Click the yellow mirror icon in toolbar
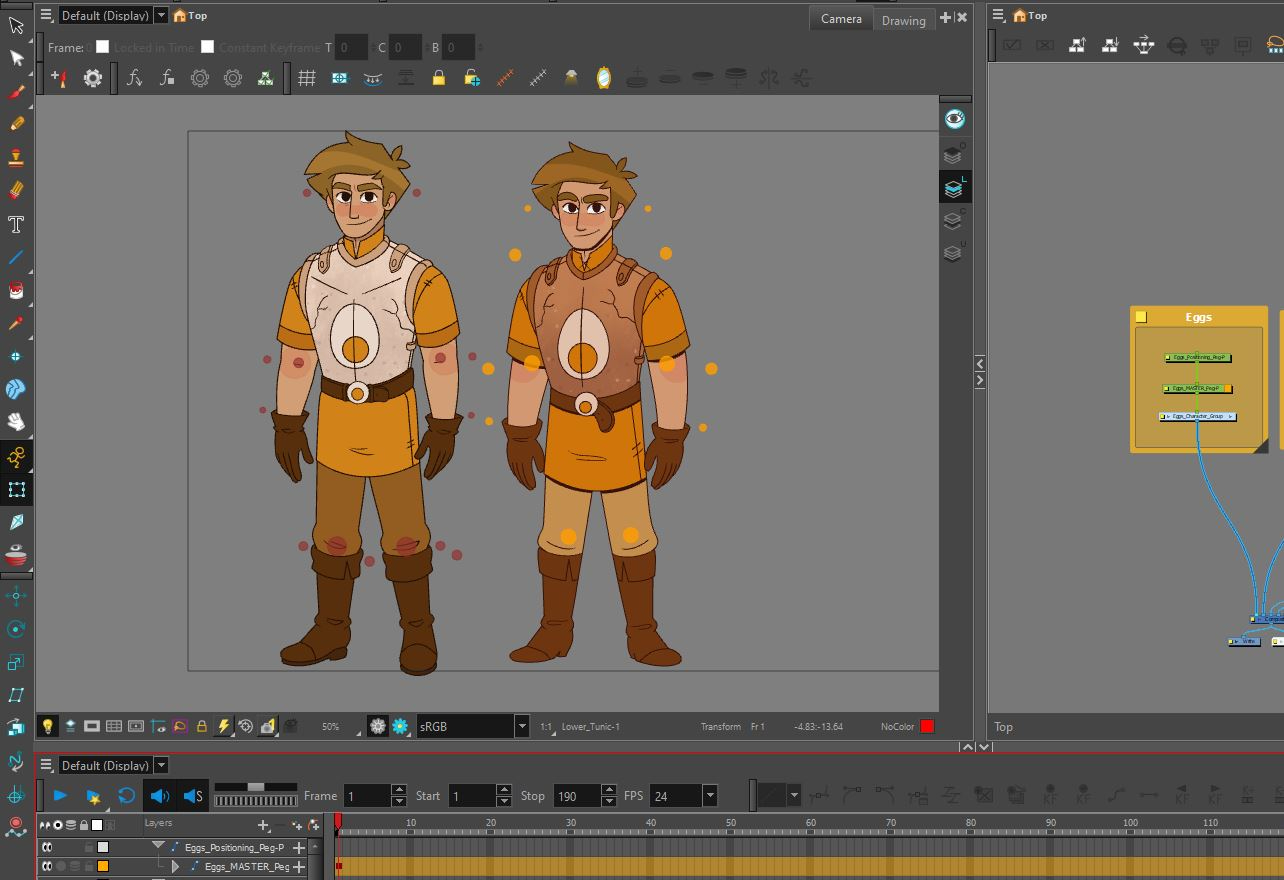The height and width of the screenshot is (880, 1284). [x=604, y=78]
